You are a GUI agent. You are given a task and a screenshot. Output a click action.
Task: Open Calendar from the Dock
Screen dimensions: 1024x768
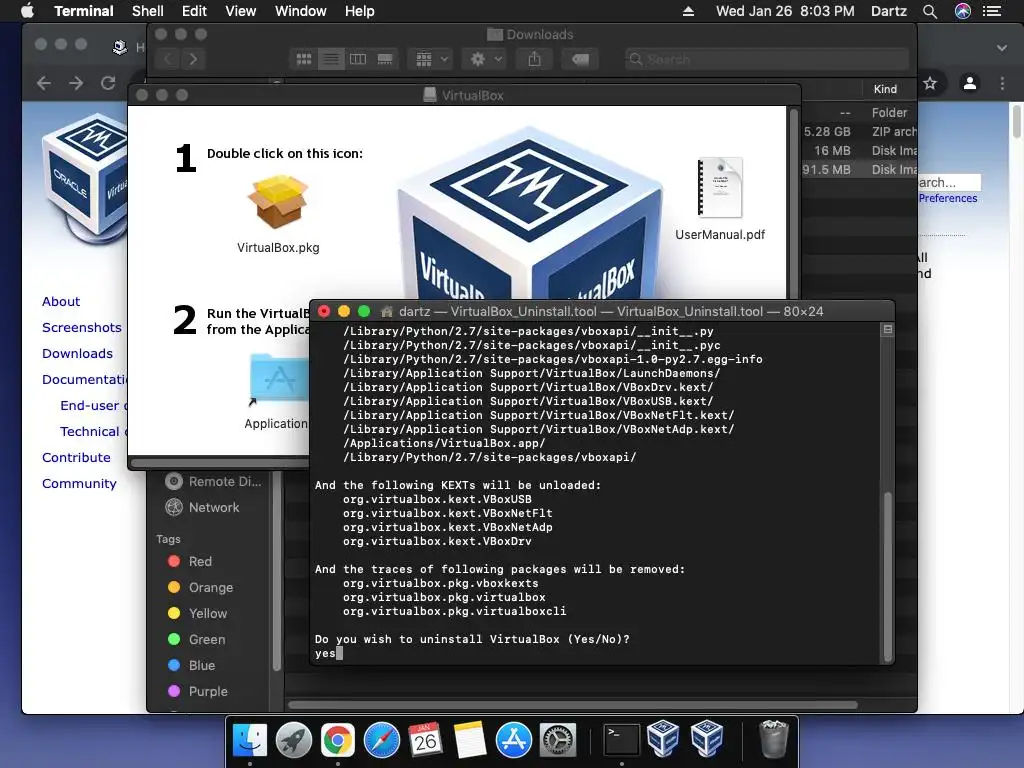tap(425, 740)
